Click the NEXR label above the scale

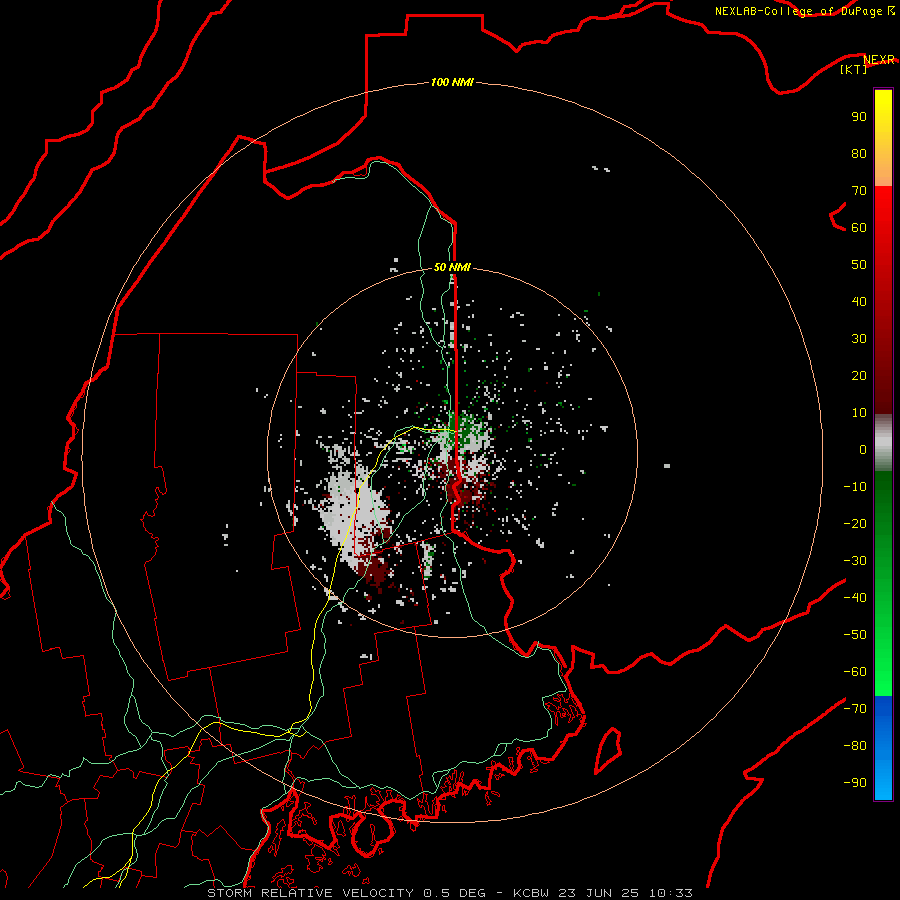click(879, 60)
